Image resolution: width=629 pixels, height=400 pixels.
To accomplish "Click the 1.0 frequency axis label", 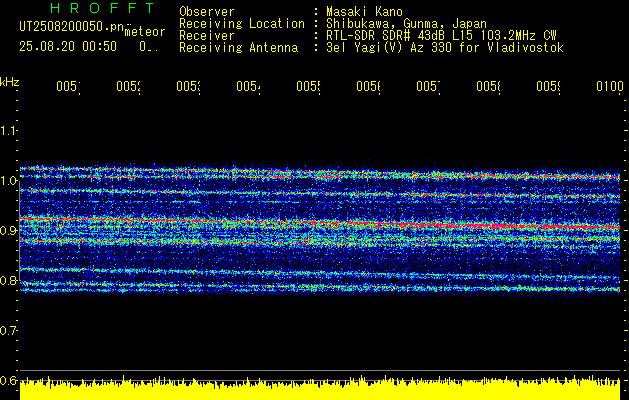I will point(8,181).
